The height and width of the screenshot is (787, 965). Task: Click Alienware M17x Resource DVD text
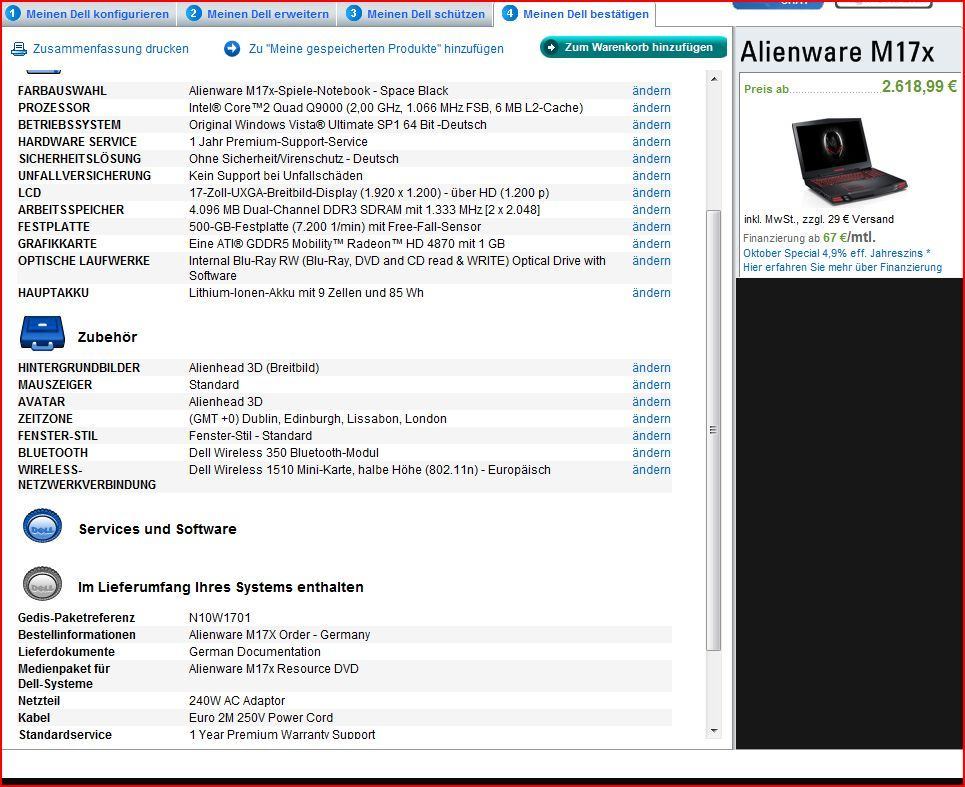pyautogui.click(x=274, y=669)
